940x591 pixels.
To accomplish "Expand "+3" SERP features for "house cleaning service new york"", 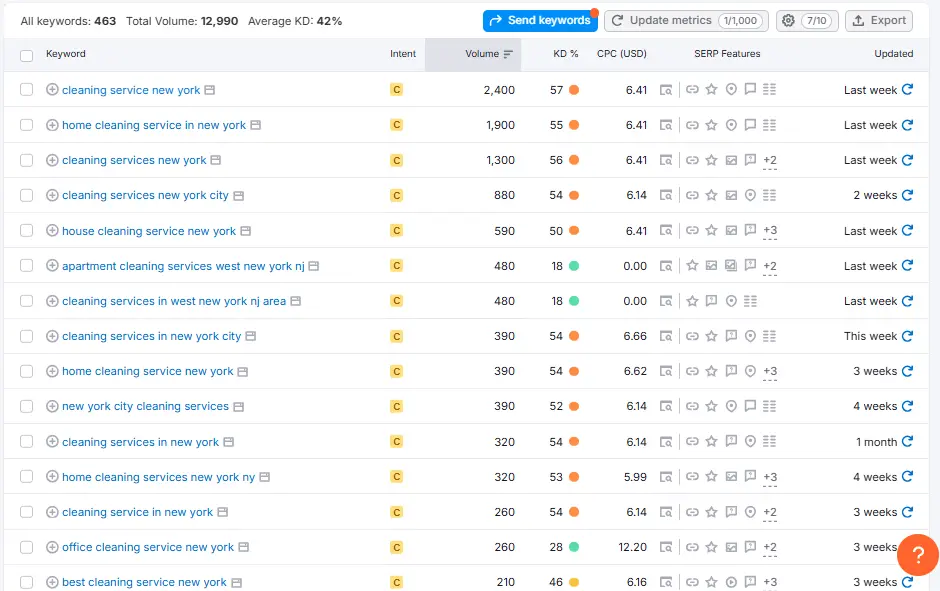I will tap(769, 230).
